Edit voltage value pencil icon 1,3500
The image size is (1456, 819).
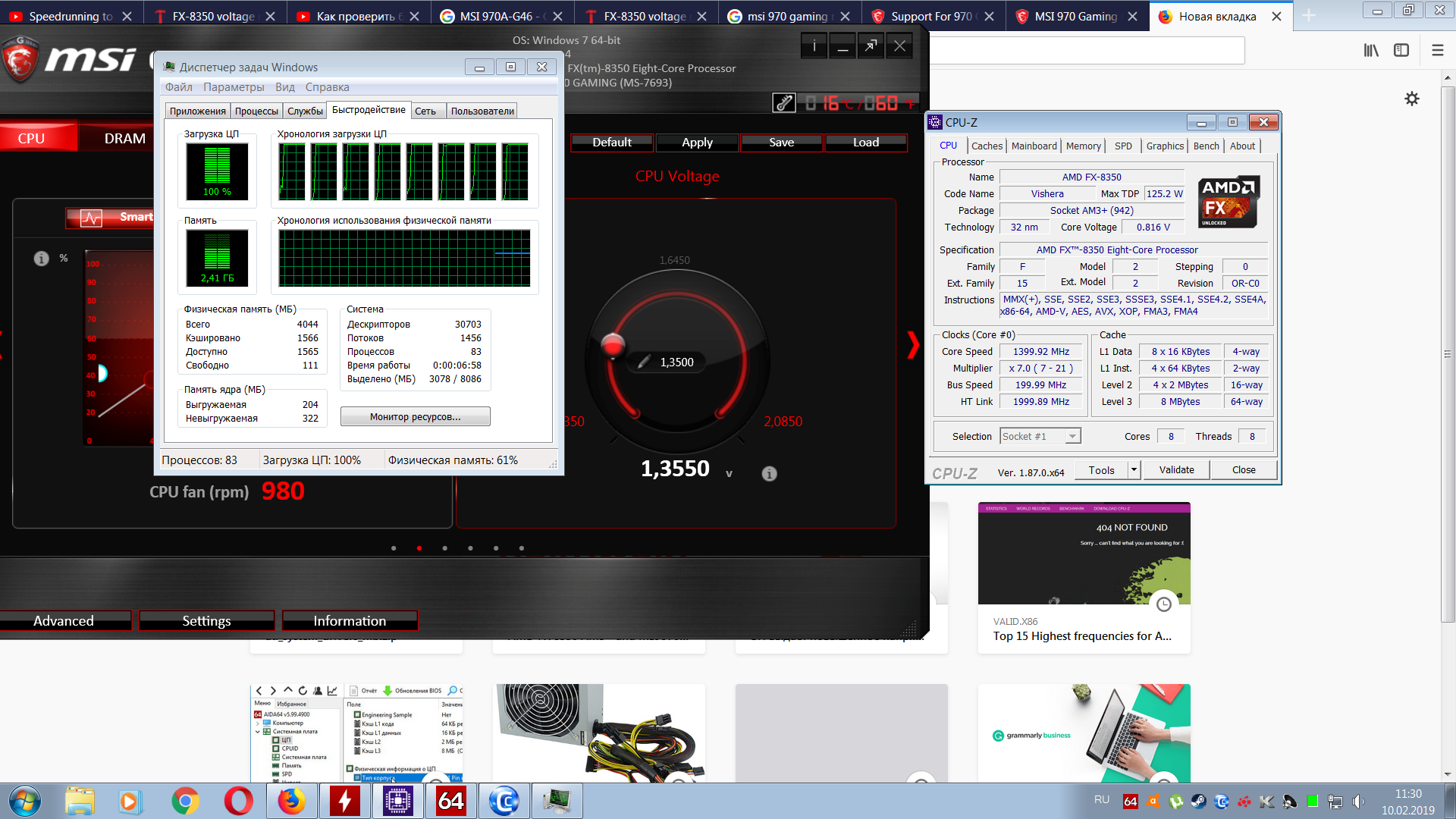click(x=644, y=362)
